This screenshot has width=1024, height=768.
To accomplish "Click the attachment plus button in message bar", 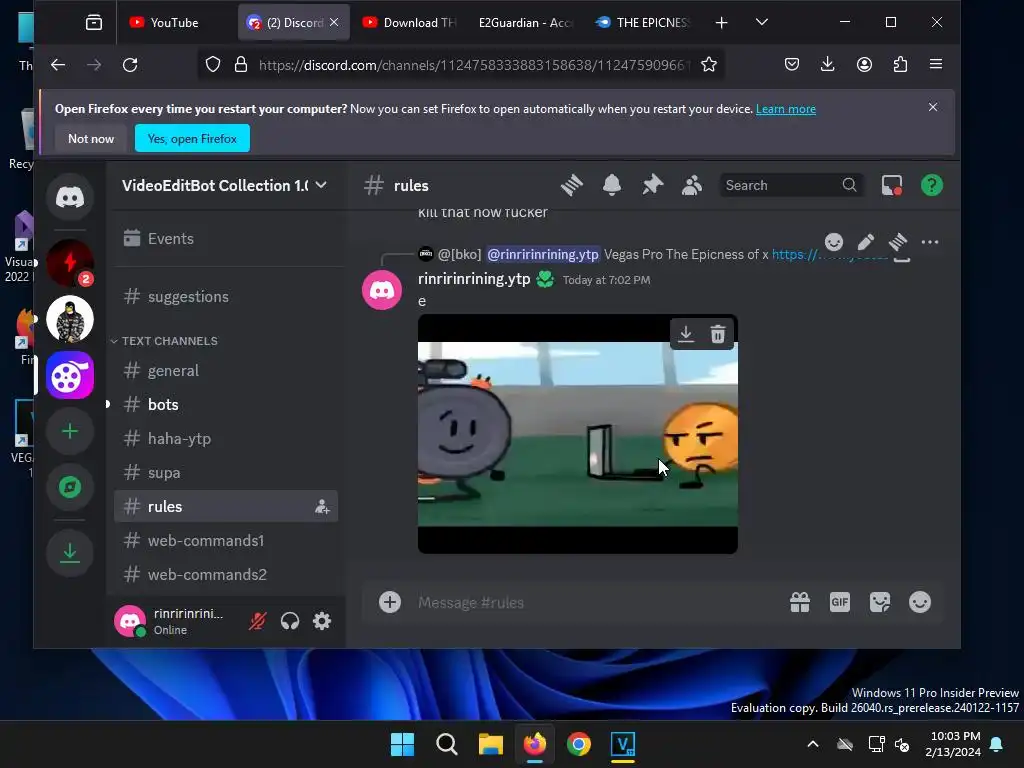I will coord(390,602).
